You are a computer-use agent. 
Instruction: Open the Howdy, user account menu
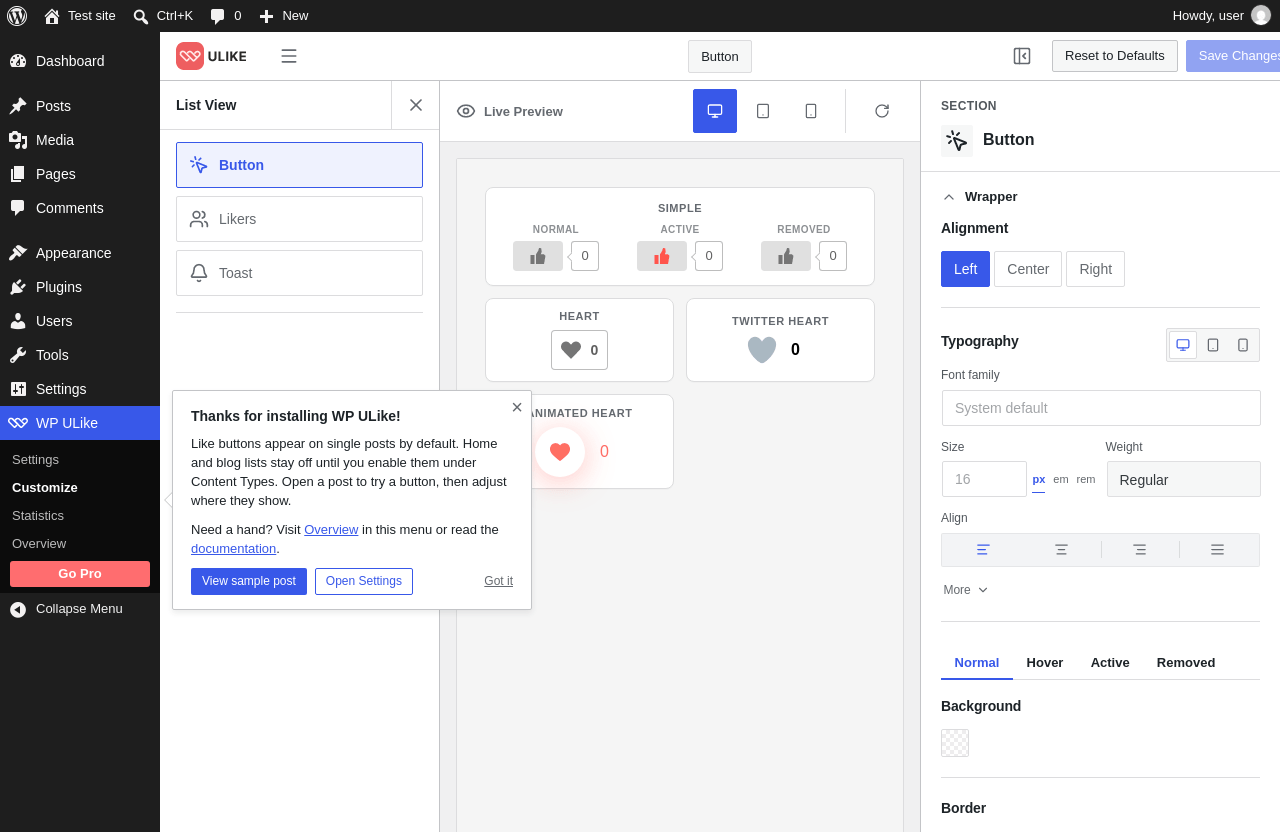click(1221, 16)
